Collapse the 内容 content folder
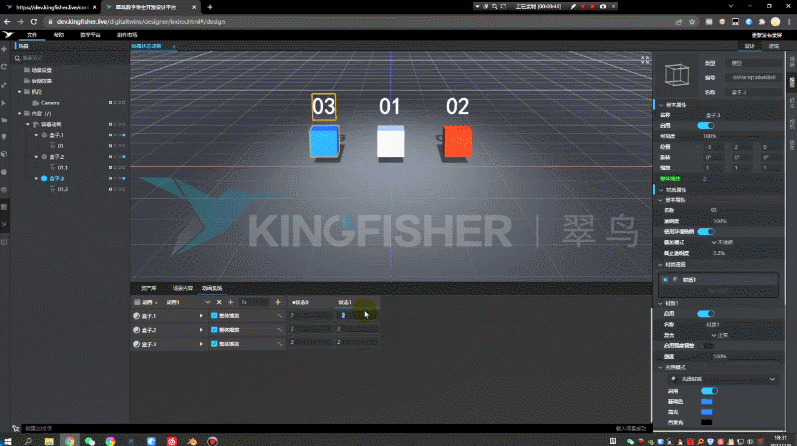797x446 pixels. 19,113
